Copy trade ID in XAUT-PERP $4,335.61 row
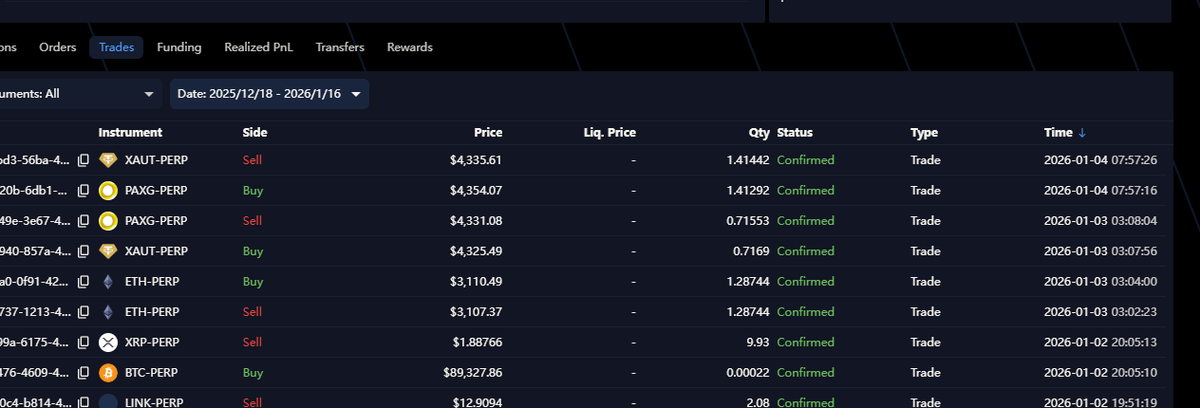 pyautogui.click(x=84, y=160)
